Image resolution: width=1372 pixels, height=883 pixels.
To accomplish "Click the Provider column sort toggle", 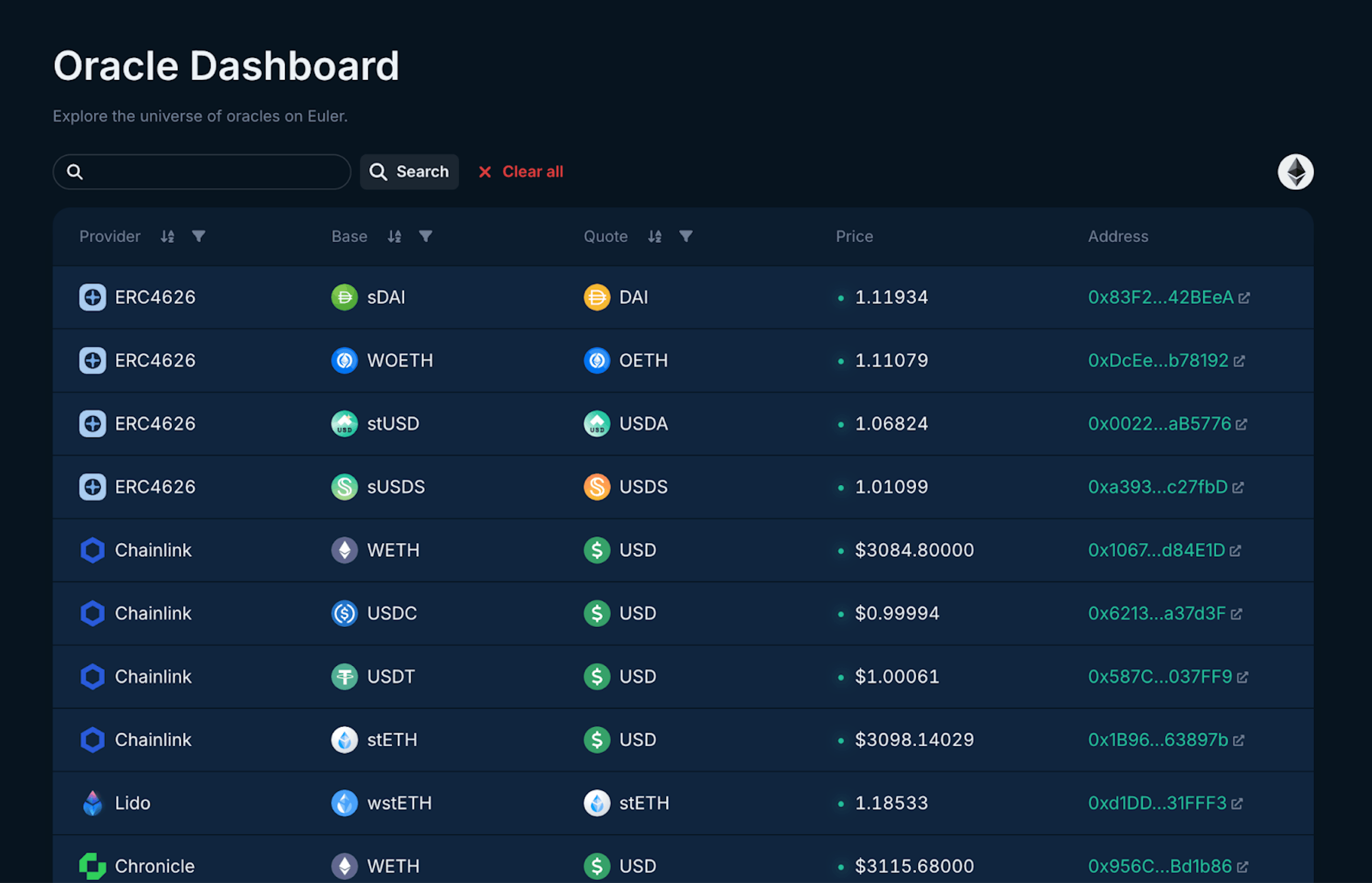I will tap(167, 237).
